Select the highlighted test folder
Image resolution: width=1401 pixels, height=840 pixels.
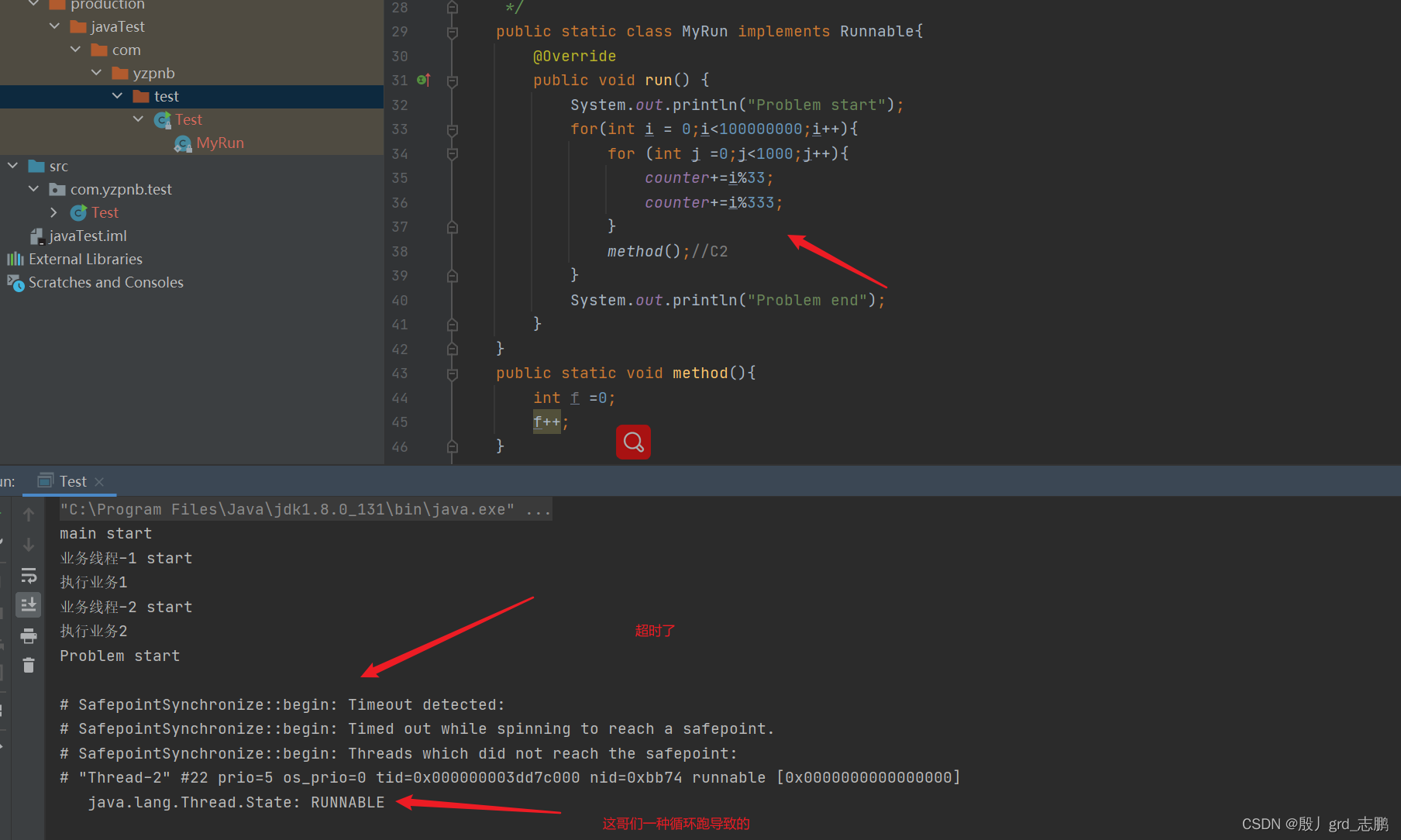pos(166,96)
